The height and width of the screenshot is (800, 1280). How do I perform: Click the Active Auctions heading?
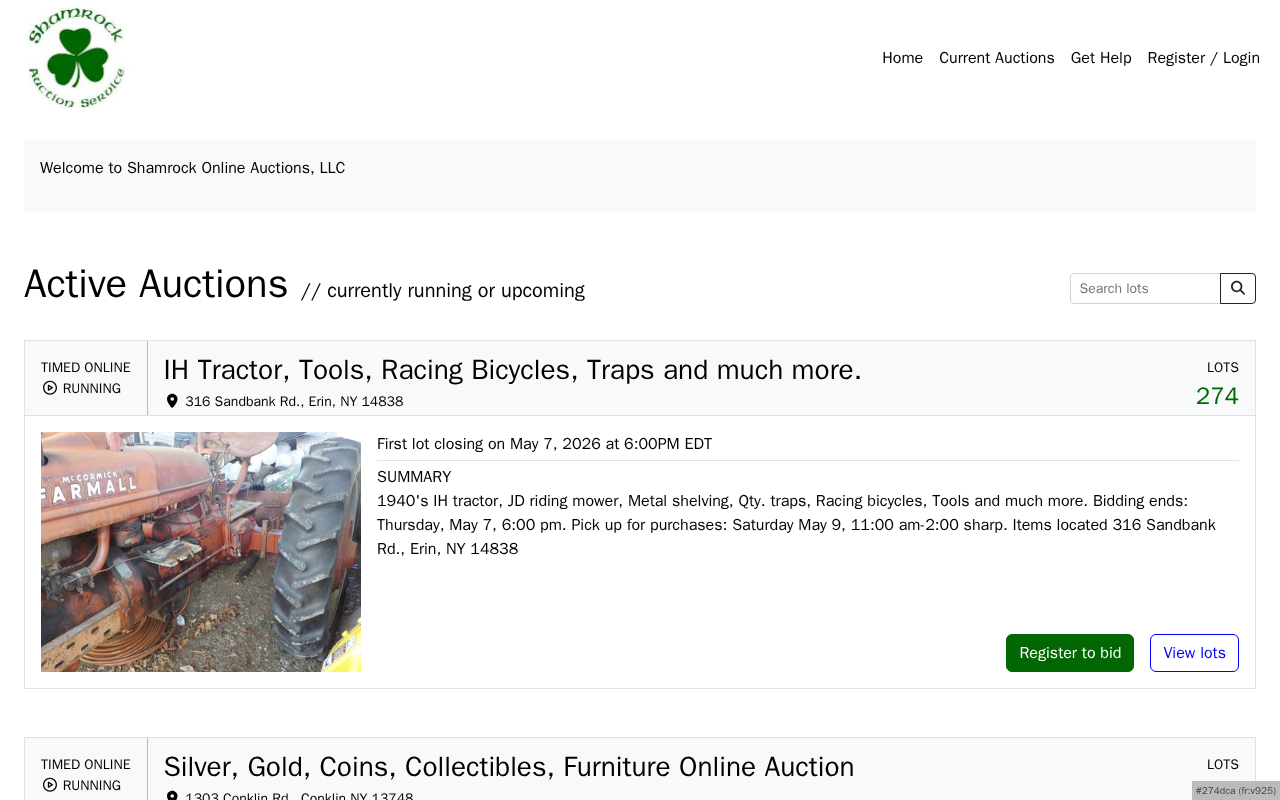[156, 284]
